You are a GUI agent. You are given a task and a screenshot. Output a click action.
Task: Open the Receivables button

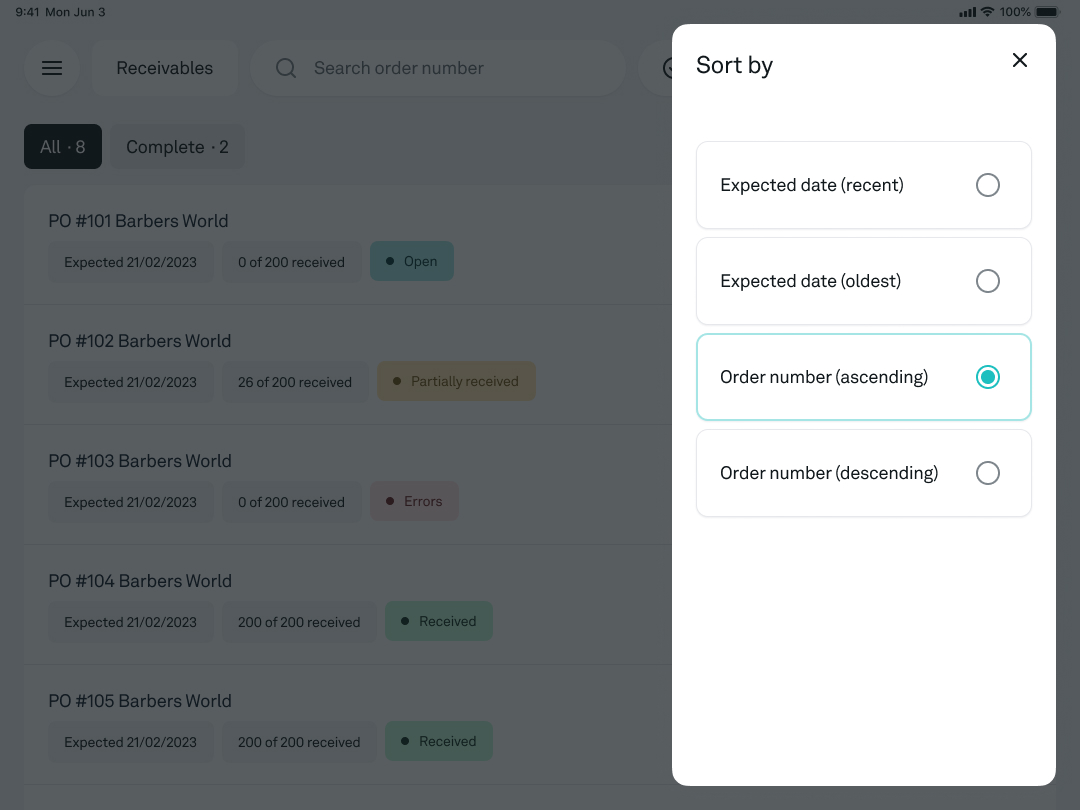[165, 68]
